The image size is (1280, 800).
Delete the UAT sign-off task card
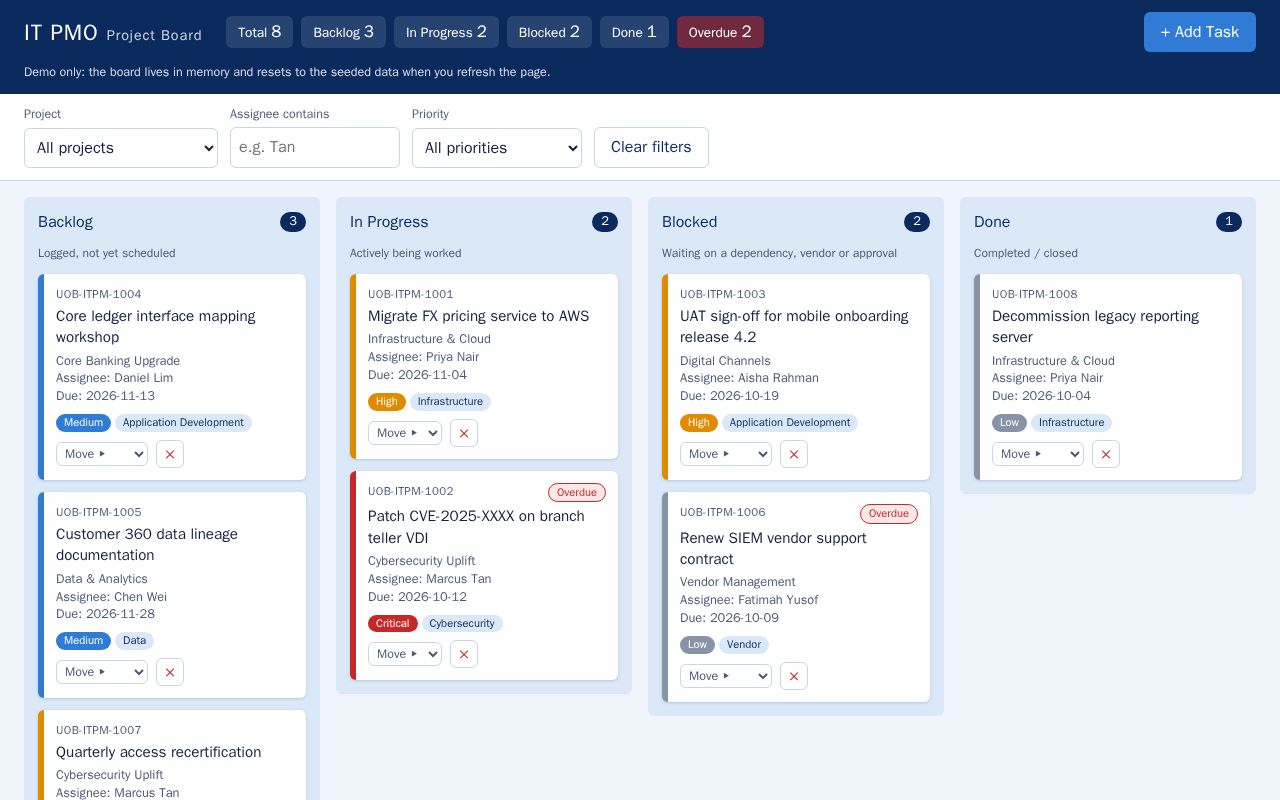point(794,454)
